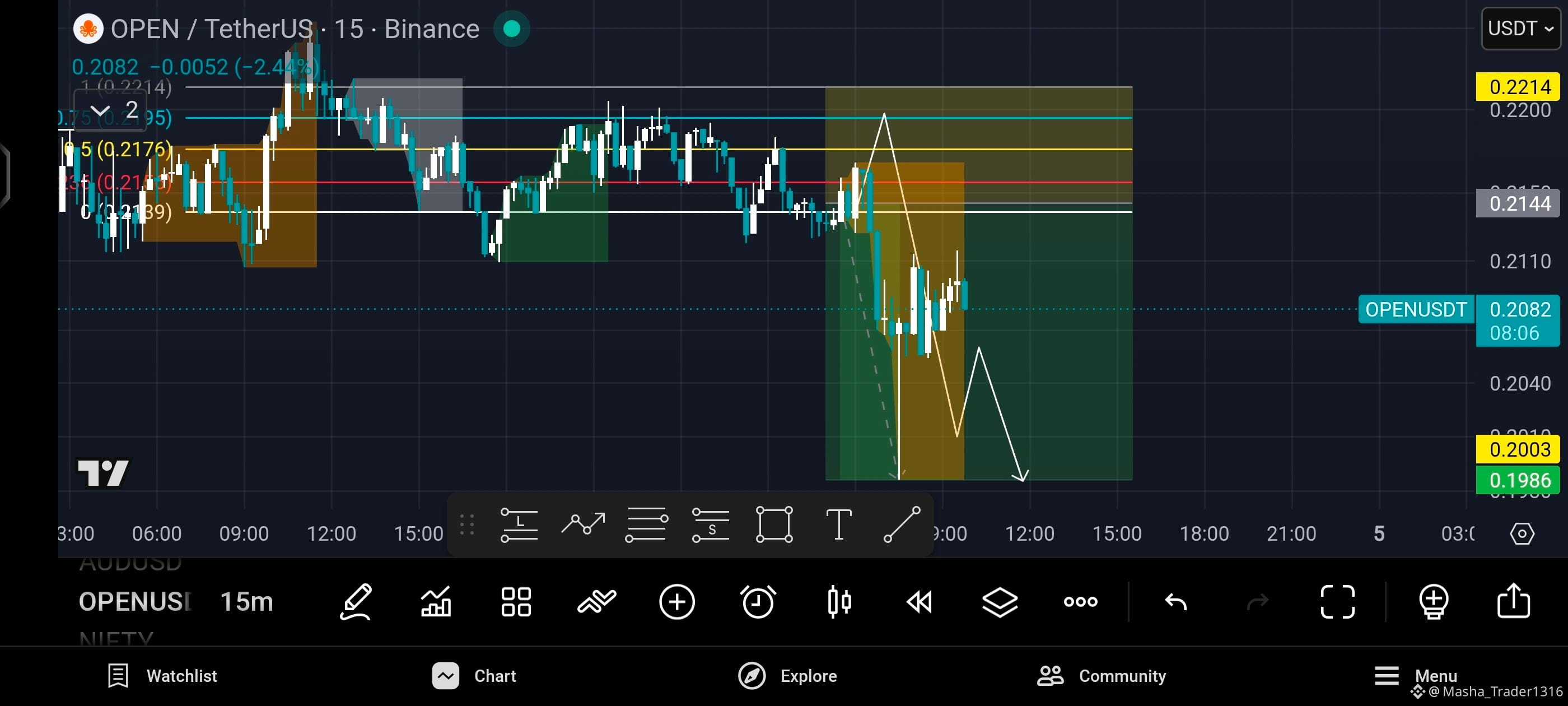The height and width of the screenshot is (706, 1568).
Task: Share the chart with share icon
Action: point(1514,601)
